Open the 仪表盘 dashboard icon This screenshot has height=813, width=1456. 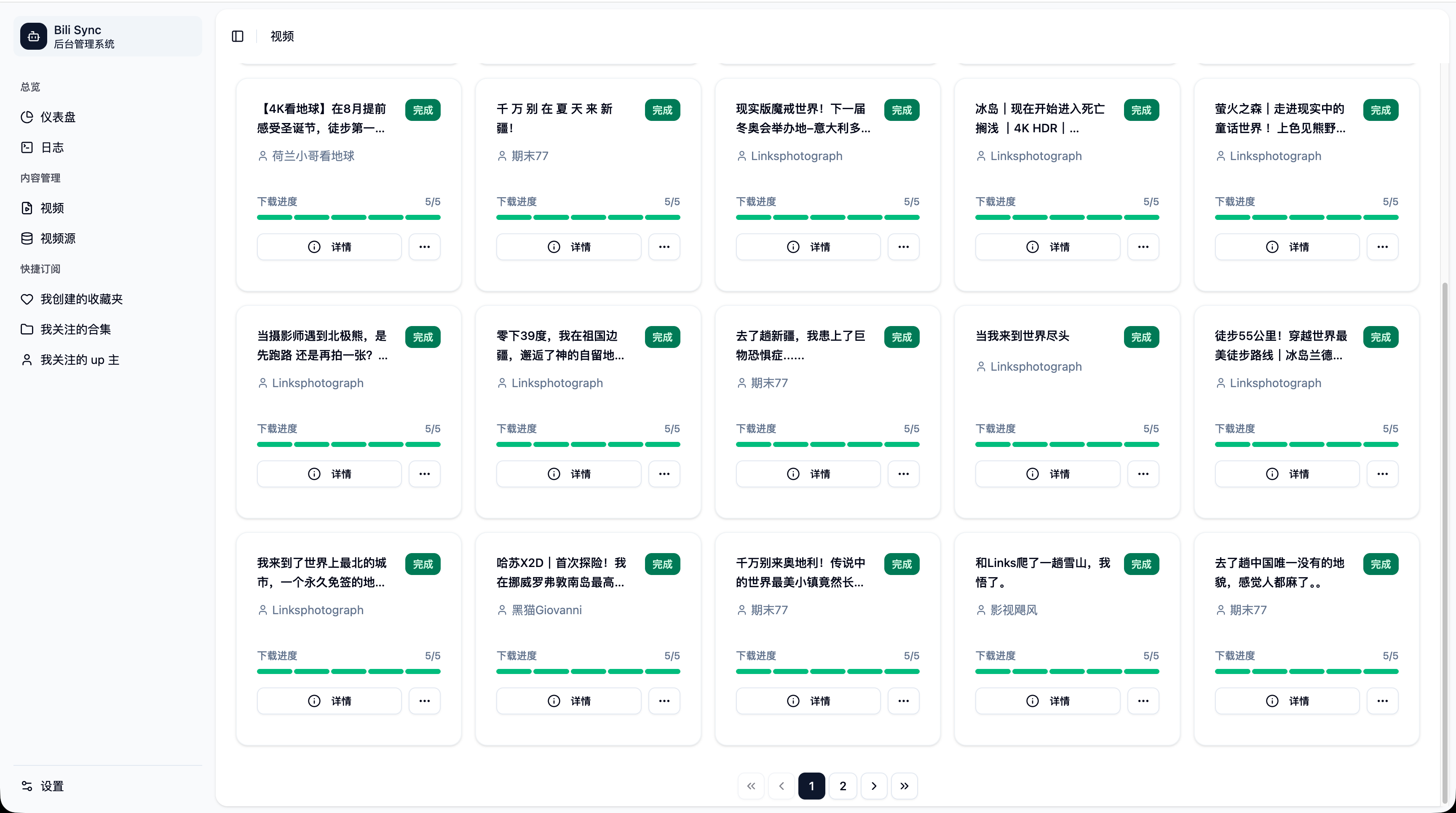click(27, 117)
